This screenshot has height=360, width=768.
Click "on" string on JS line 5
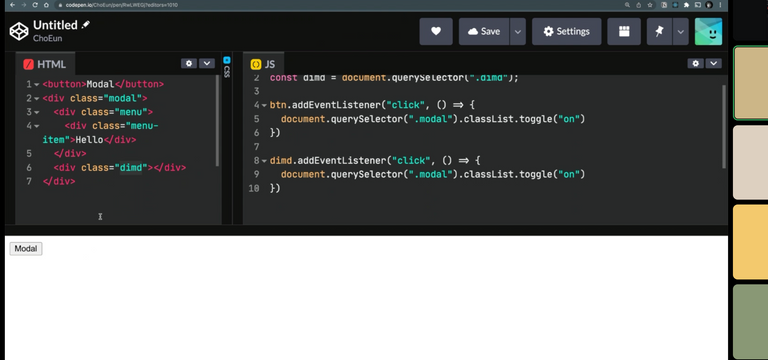click(x=568, y=119)
